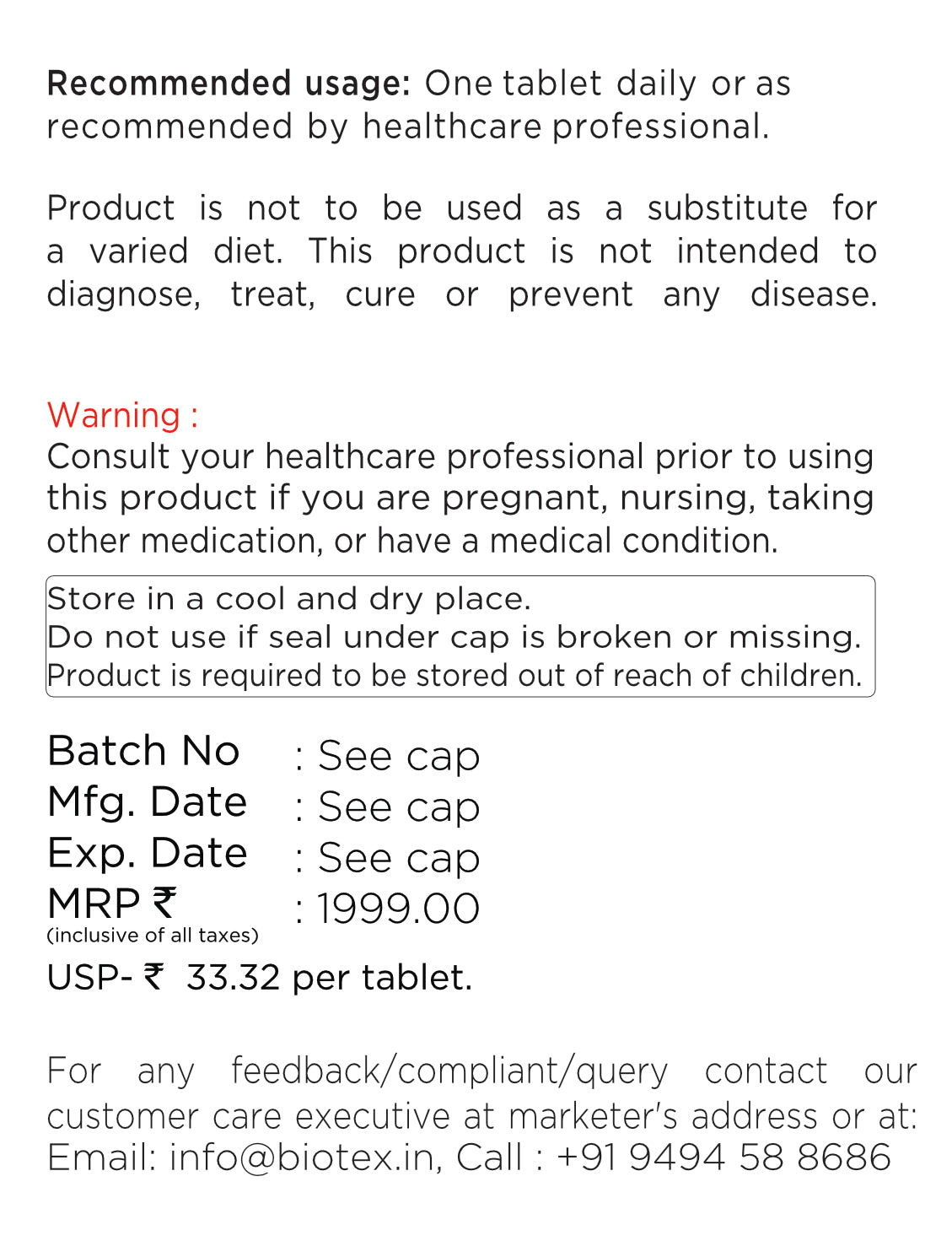Click the +91 9494 58 8686 phone number

click(x=723, y=1157)
